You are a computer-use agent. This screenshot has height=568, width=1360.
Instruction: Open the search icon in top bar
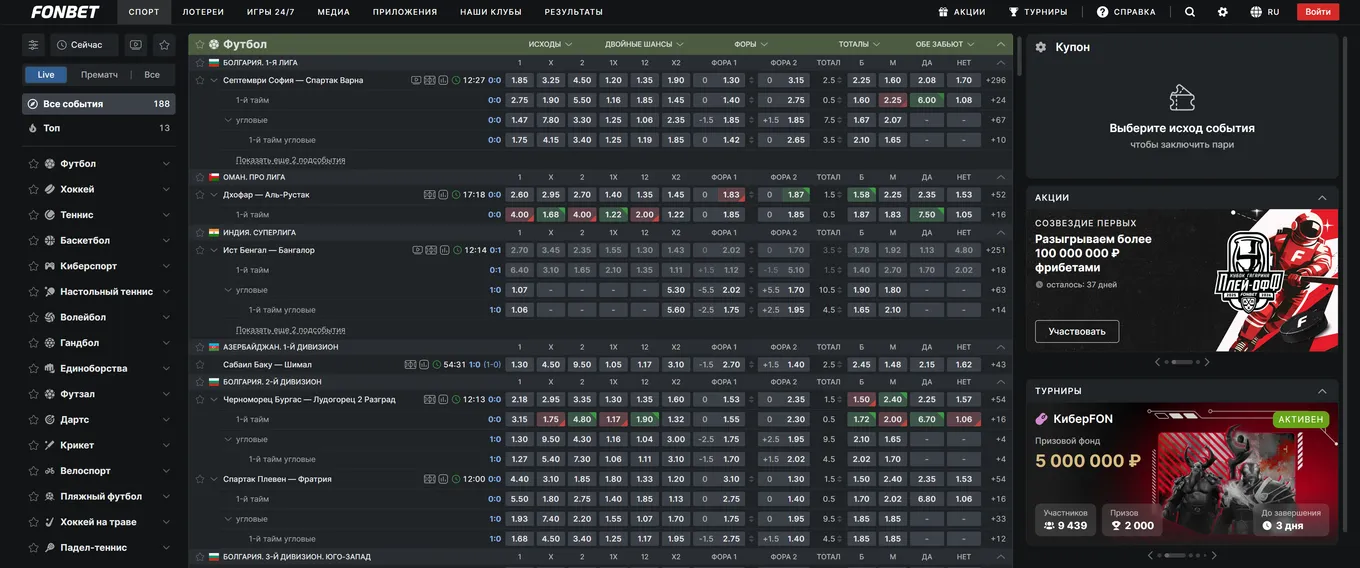1190,12
